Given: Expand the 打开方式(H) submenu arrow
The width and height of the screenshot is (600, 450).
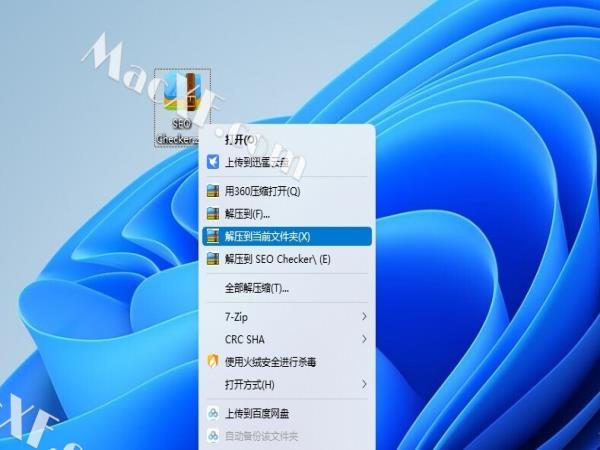Looking at the screenshot, I should tap(364, 385).
